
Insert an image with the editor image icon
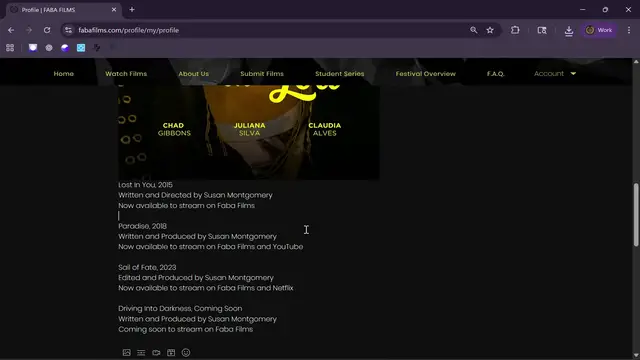click(127, 353)
